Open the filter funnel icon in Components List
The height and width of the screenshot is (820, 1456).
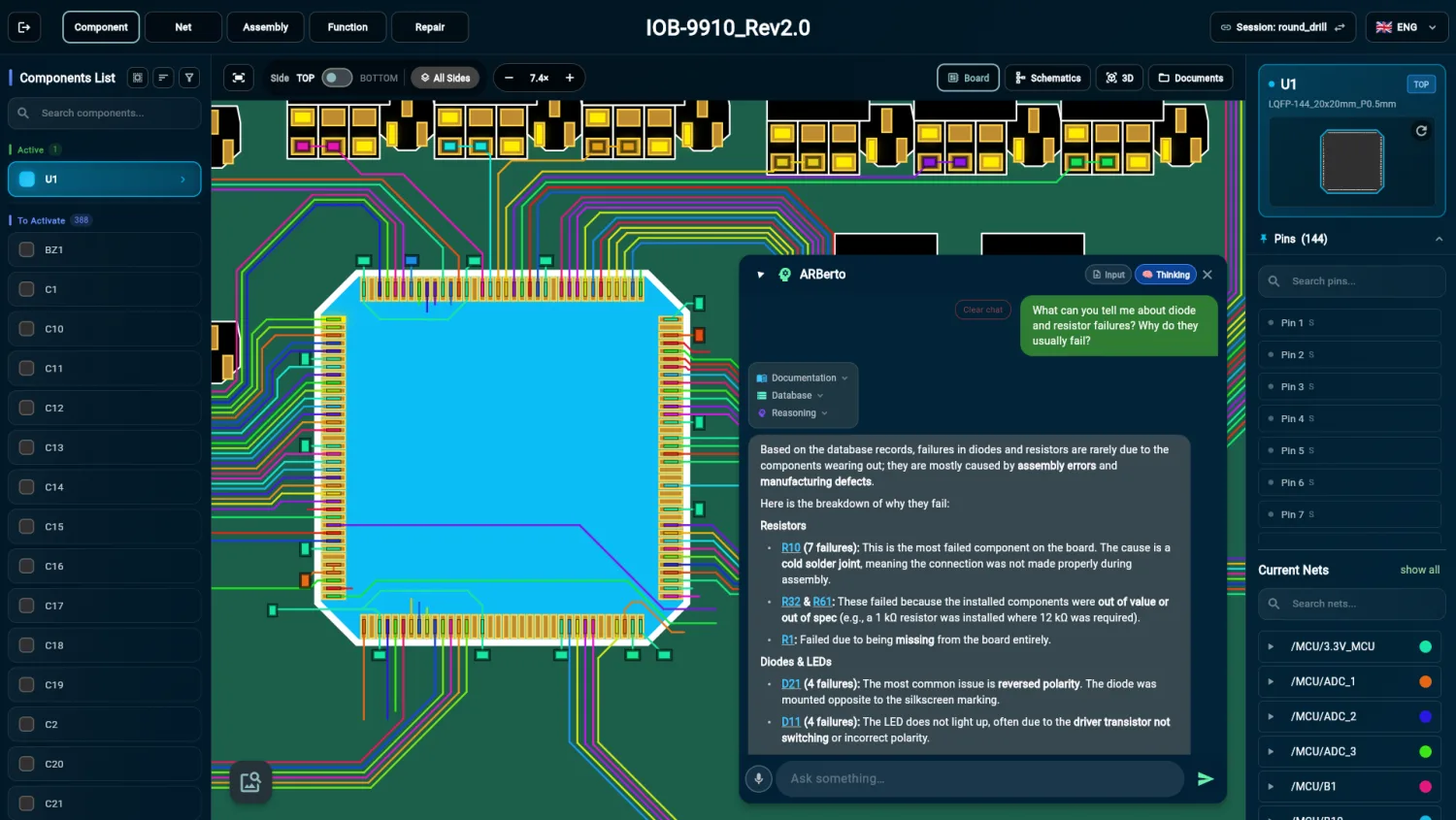click(x=189, y=78)
